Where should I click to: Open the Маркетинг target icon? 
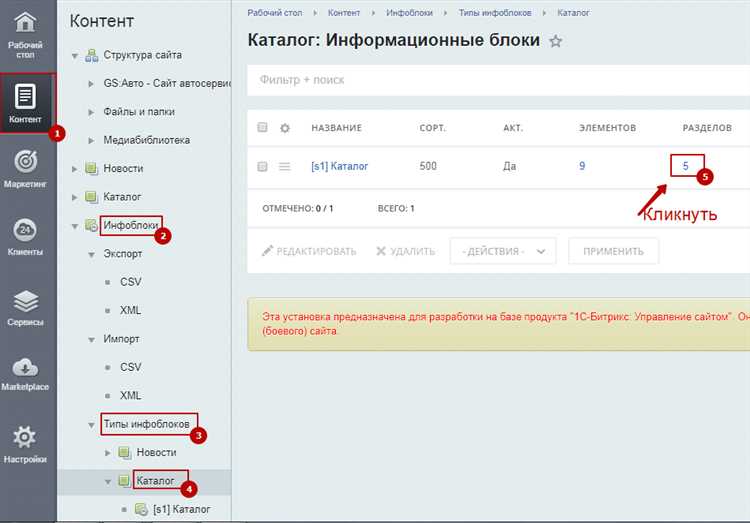coord(25,161)
